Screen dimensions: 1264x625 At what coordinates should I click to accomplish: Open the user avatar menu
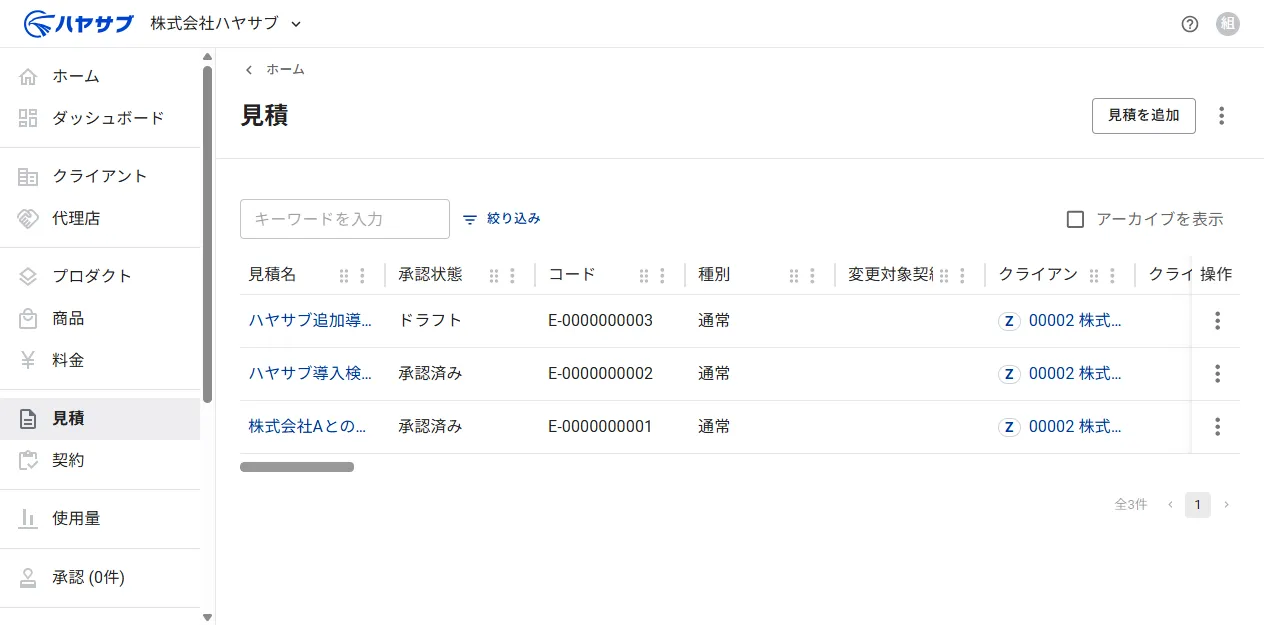1228,24
